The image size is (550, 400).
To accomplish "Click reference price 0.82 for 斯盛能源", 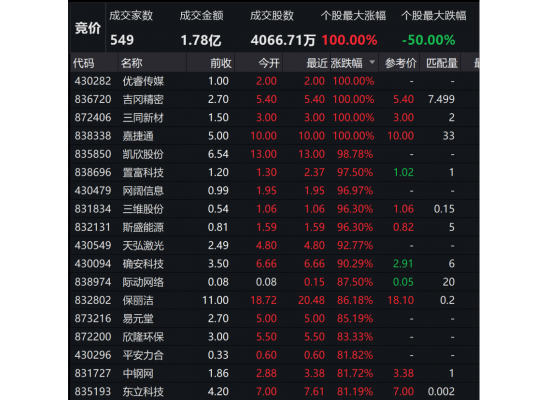I will coord(403,227).
